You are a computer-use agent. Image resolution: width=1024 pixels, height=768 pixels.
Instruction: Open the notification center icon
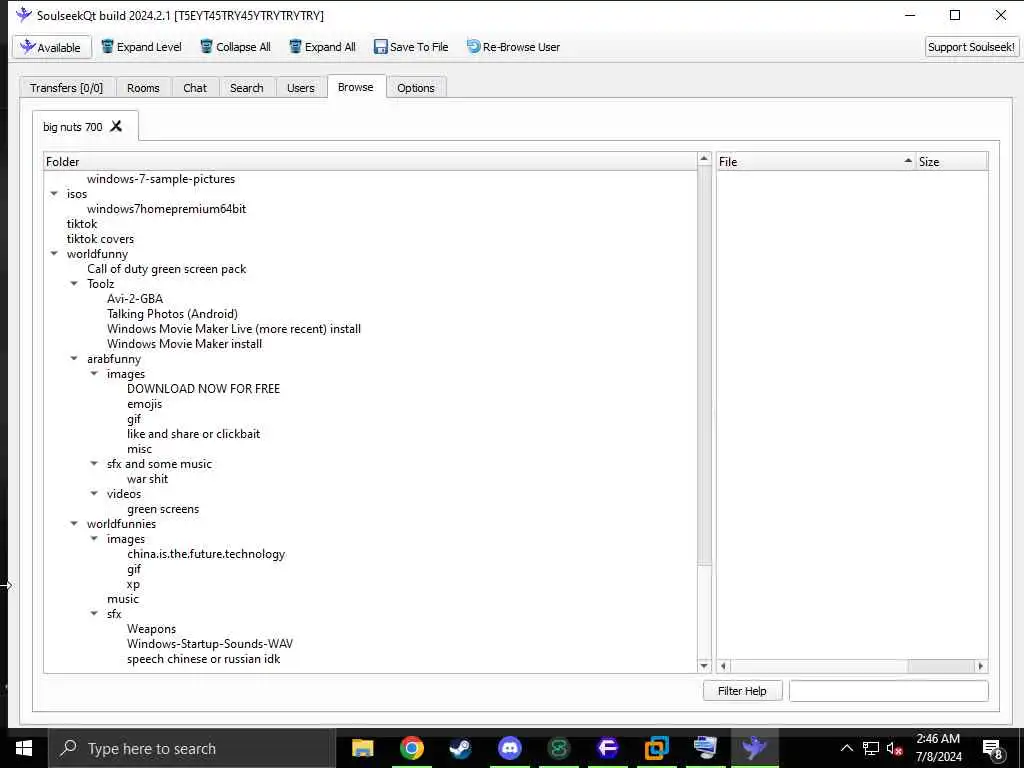pos(993,749)
